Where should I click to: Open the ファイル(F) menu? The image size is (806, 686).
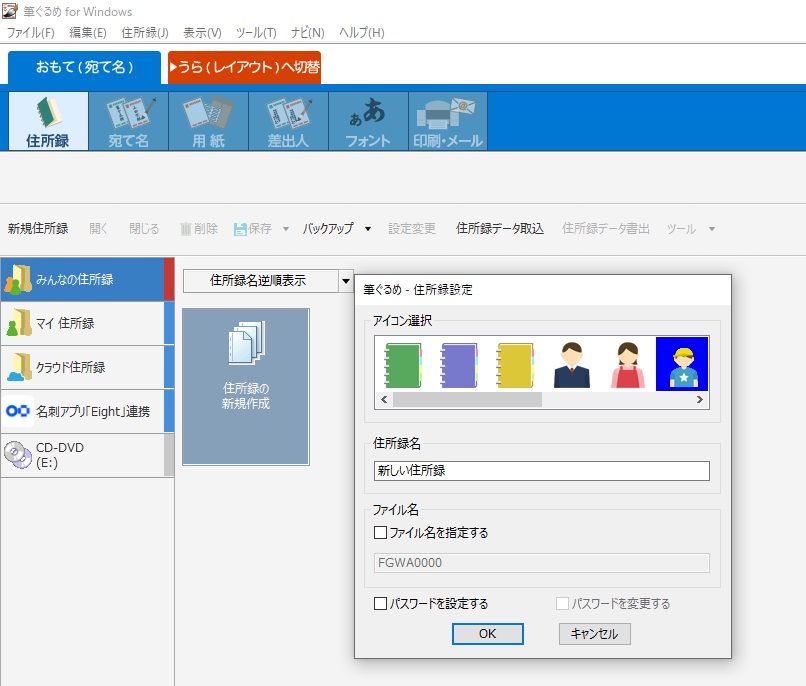pos(31,33)
